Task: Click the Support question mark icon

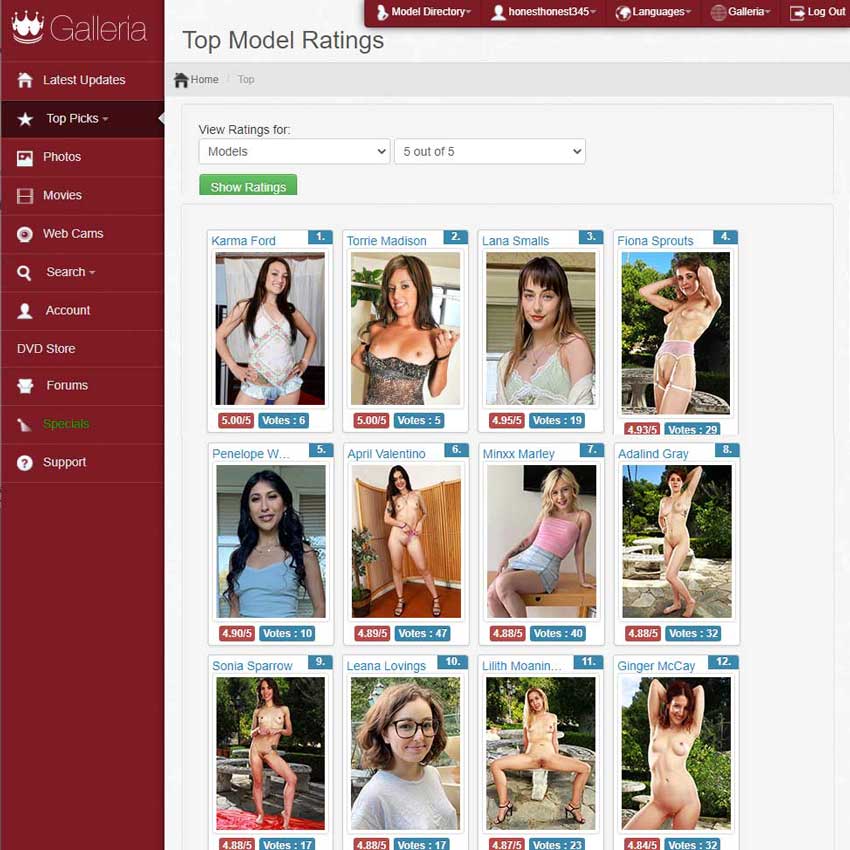Action: coord(25,463)
